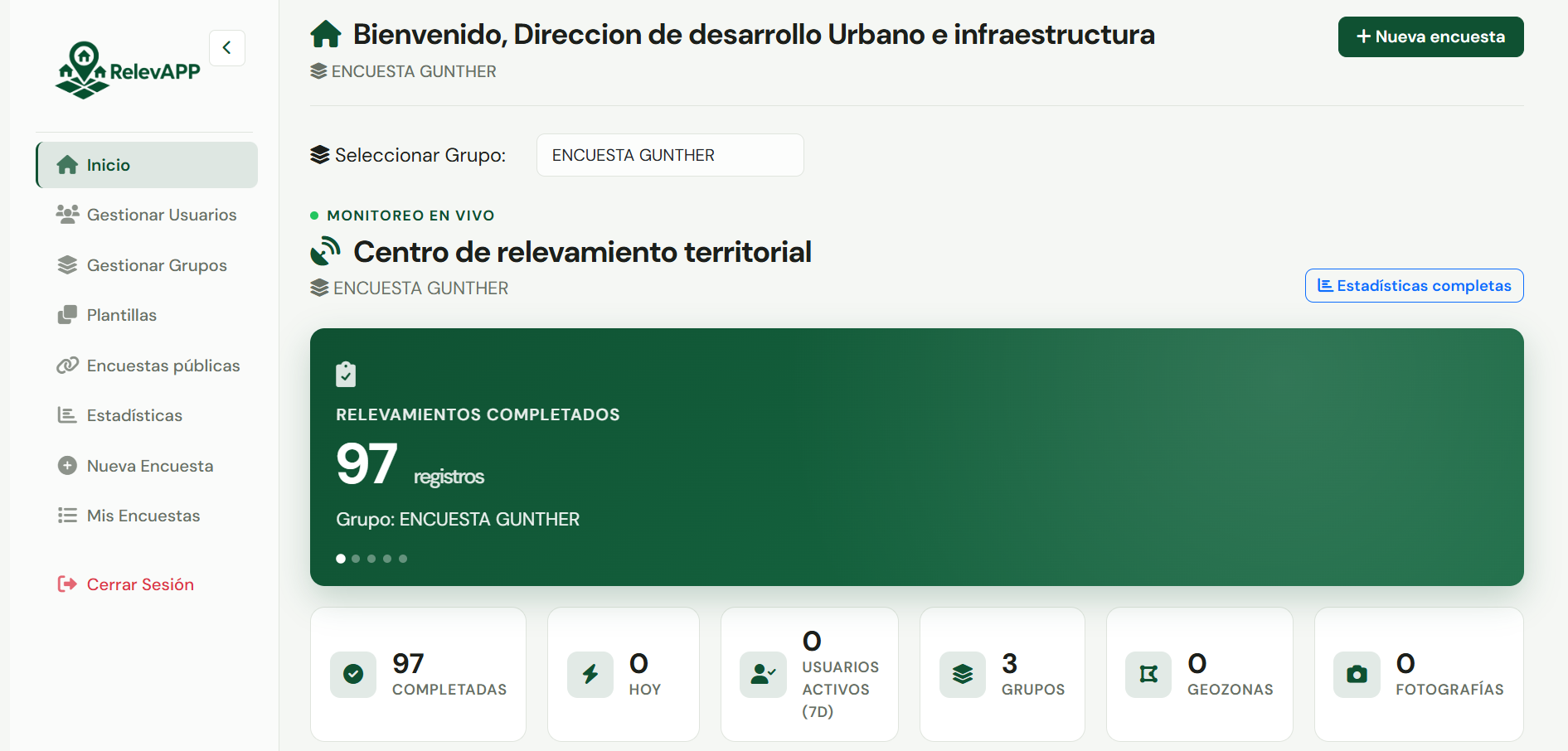This screenshot has width=1568, height=751.
Task: Click the link icon beside Encuestas públicas
Action: (x=67, y=366)
